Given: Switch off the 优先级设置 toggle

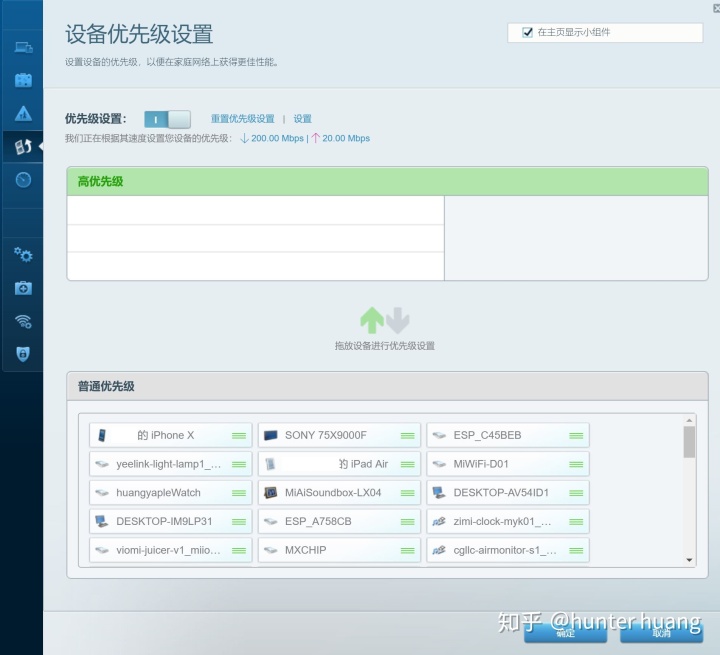Looking at the screenshot, I should pos(167,119).
